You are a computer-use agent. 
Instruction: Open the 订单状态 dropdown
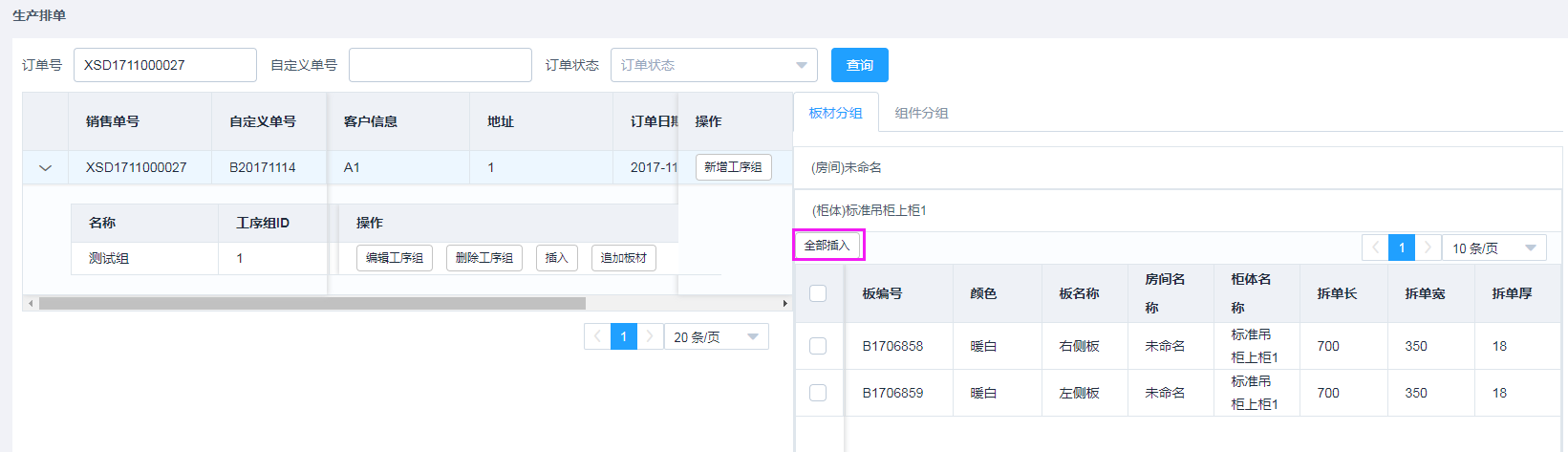(714, 65)
